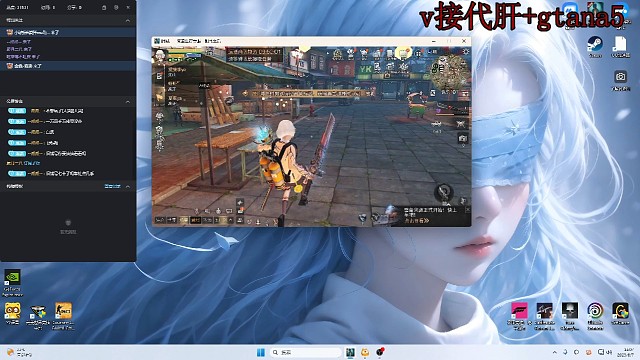The width and height of the screenshot is (640, 360).
Task: Click the first menu in game window title bar
Action: tap(189, 41)
